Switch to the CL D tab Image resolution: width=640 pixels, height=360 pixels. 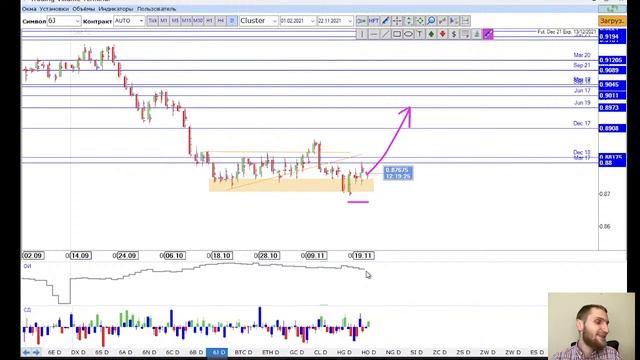click(320, 352)
